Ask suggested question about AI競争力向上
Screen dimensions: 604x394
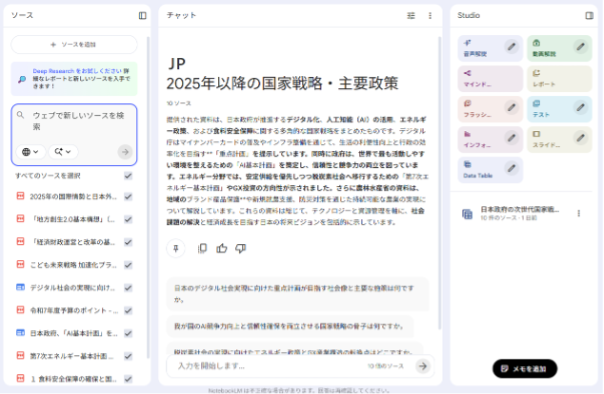point(290,326)
